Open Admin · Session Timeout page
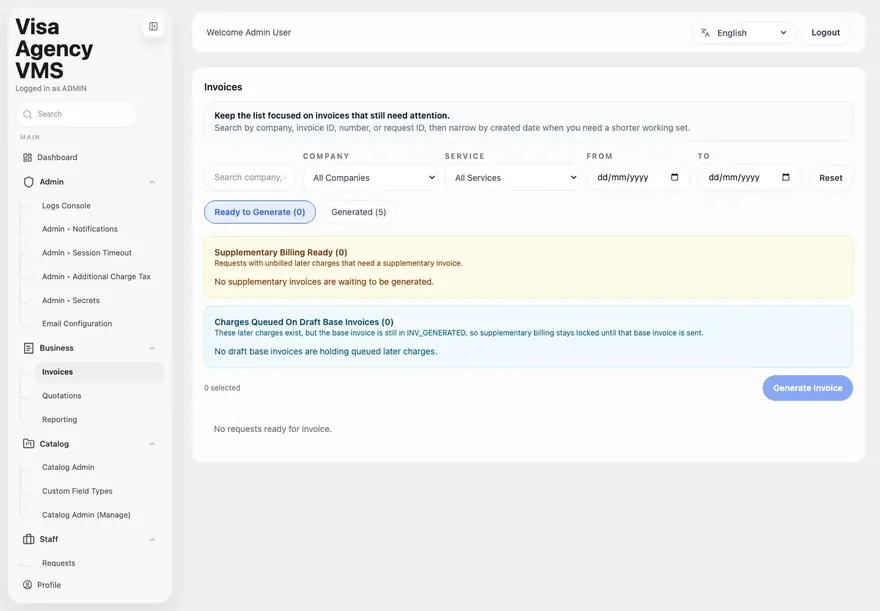This screenshot has width=880, height=611. click(86, 253)
